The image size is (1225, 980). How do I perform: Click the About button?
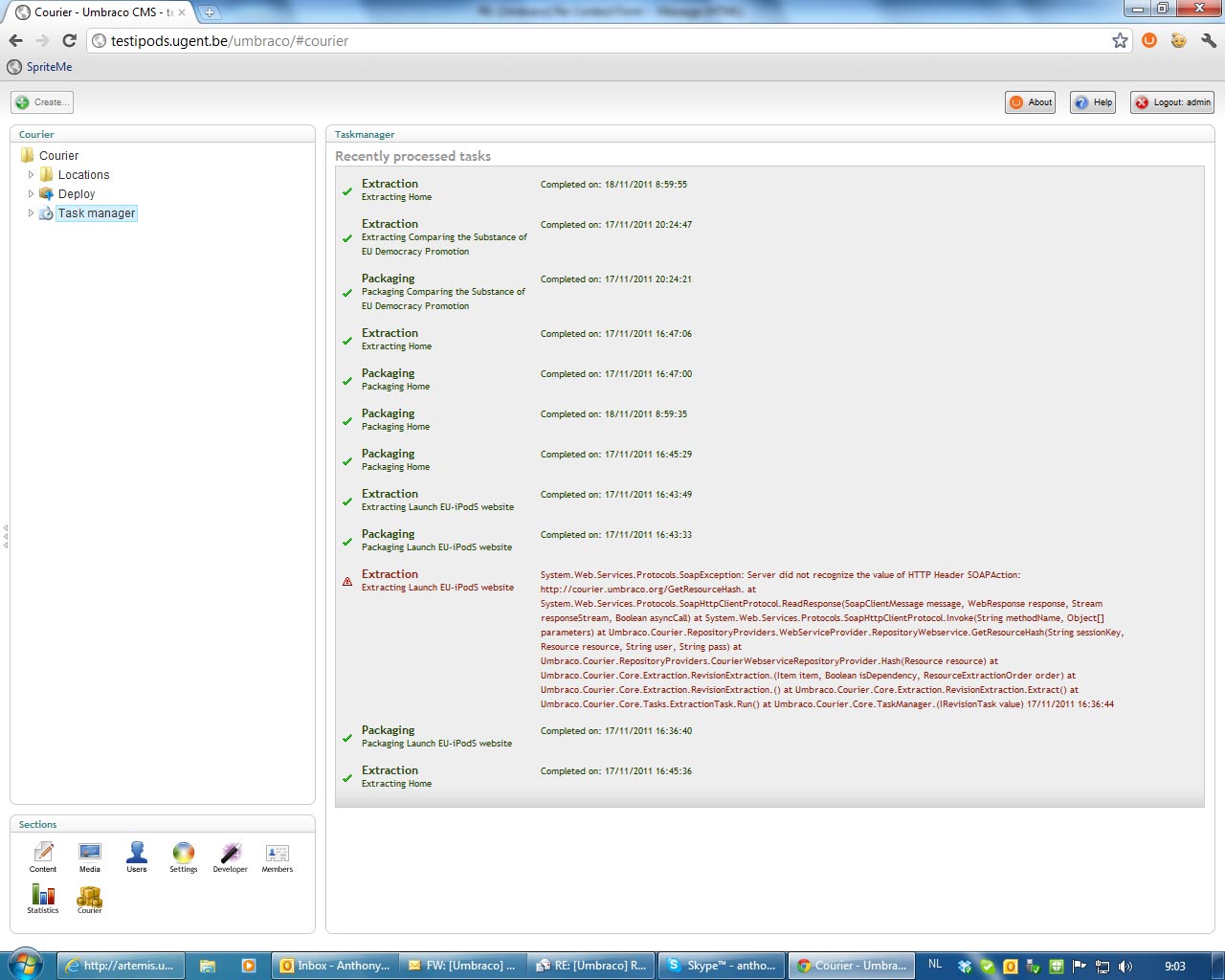tap(1030, 102)
